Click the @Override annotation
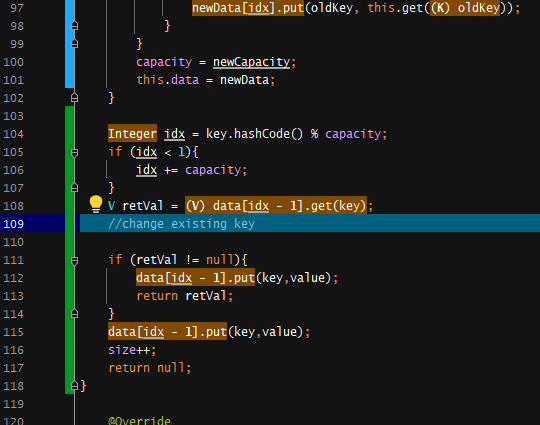This screenshot has width=540, height=425. 139,421
